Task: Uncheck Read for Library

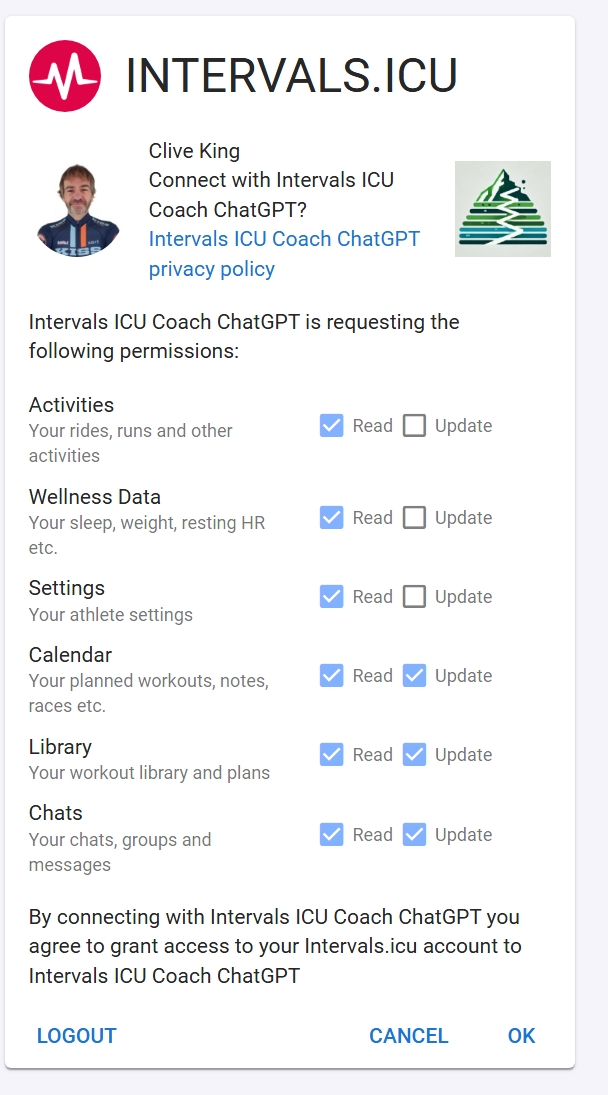Action: point(332,754)
